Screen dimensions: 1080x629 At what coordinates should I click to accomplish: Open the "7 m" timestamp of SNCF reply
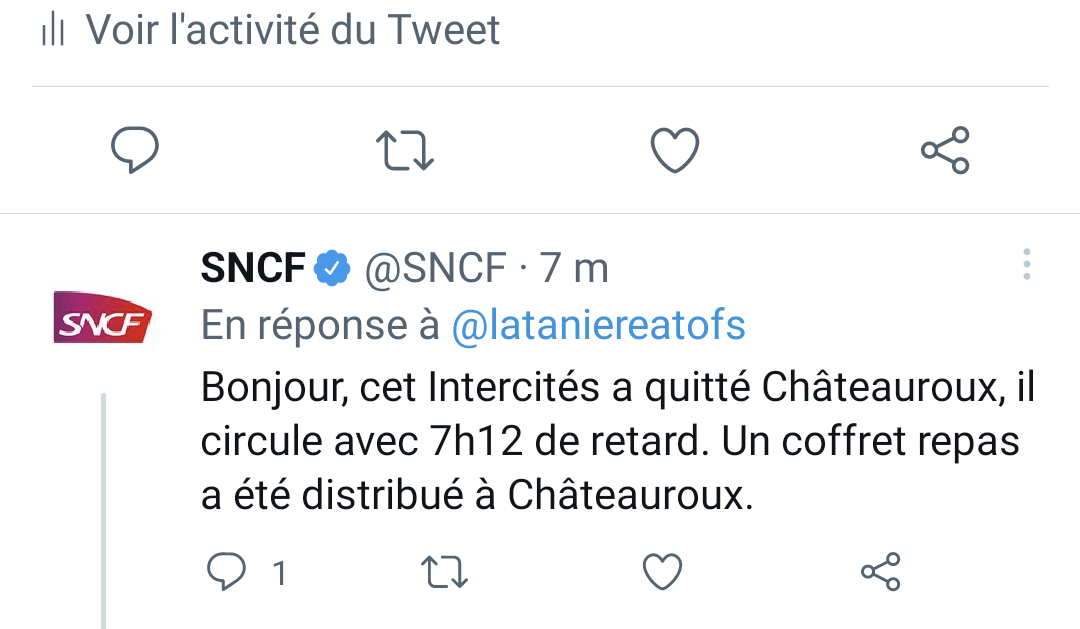pos(574,268)
